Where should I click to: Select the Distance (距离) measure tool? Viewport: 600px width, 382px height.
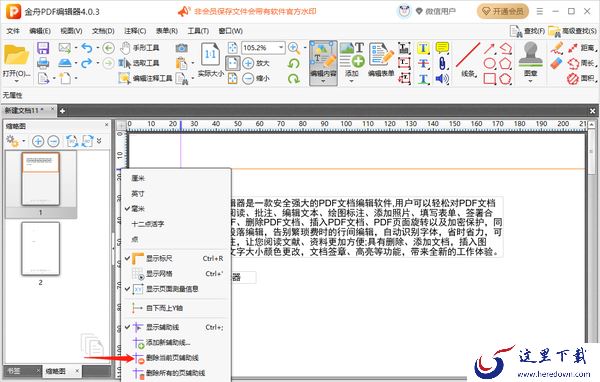(582, 48)
